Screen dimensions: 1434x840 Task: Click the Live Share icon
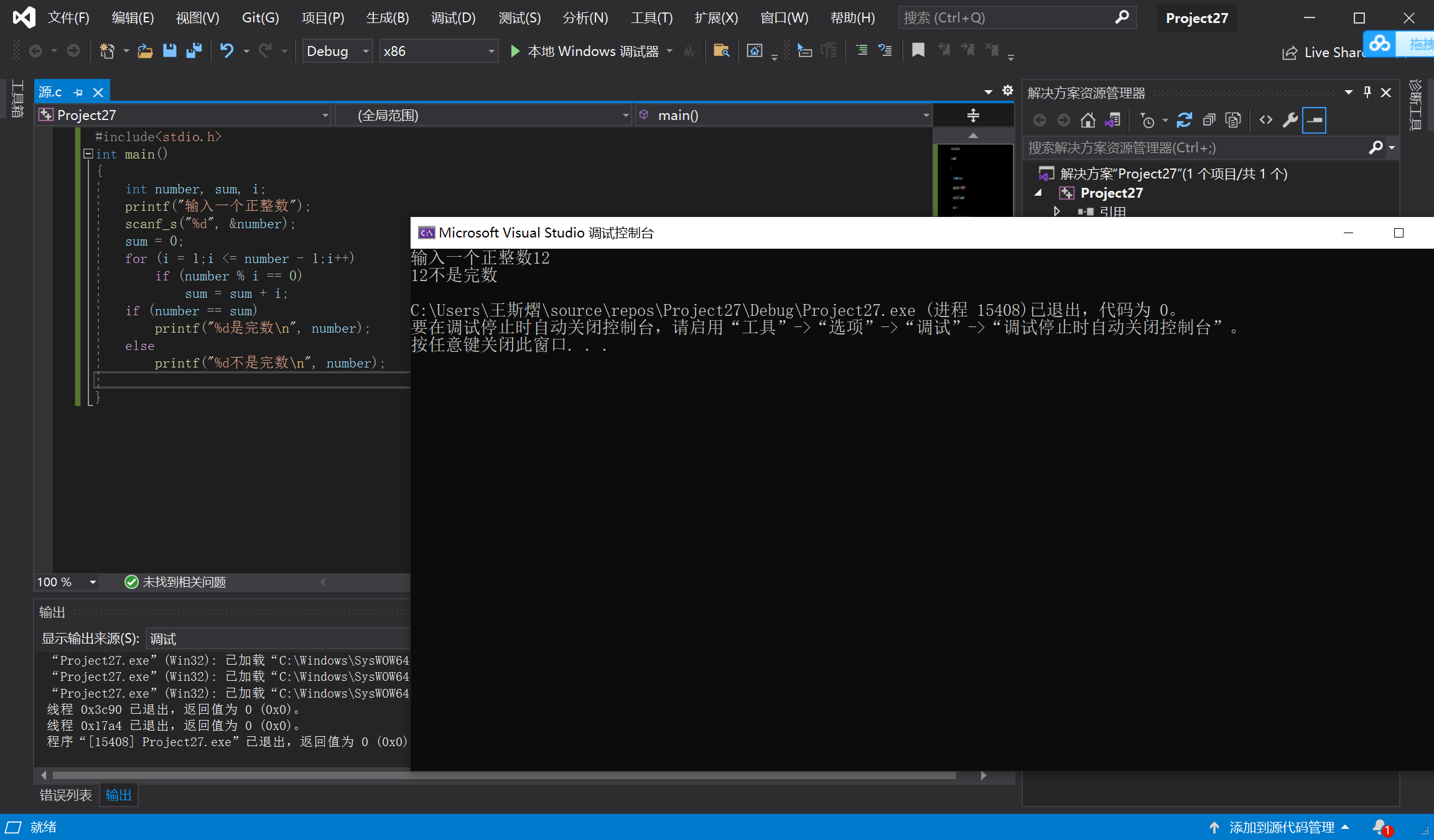point(1290,53)
